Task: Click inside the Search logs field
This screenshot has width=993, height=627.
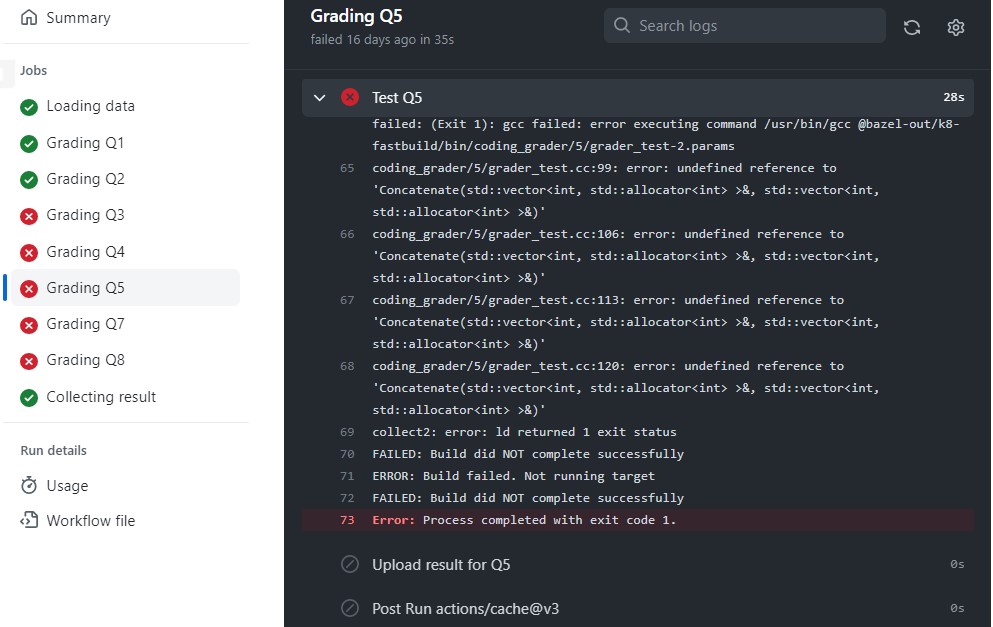Action: [744, 25]
